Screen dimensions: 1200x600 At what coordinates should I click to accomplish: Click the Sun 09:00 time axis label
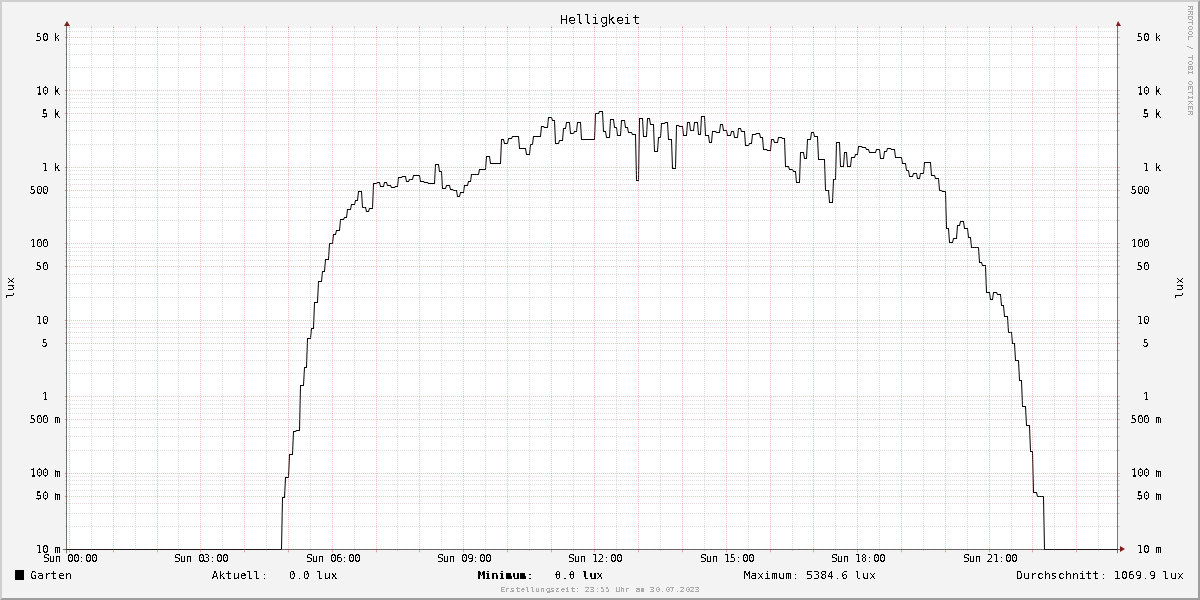[x=465, y=558]
